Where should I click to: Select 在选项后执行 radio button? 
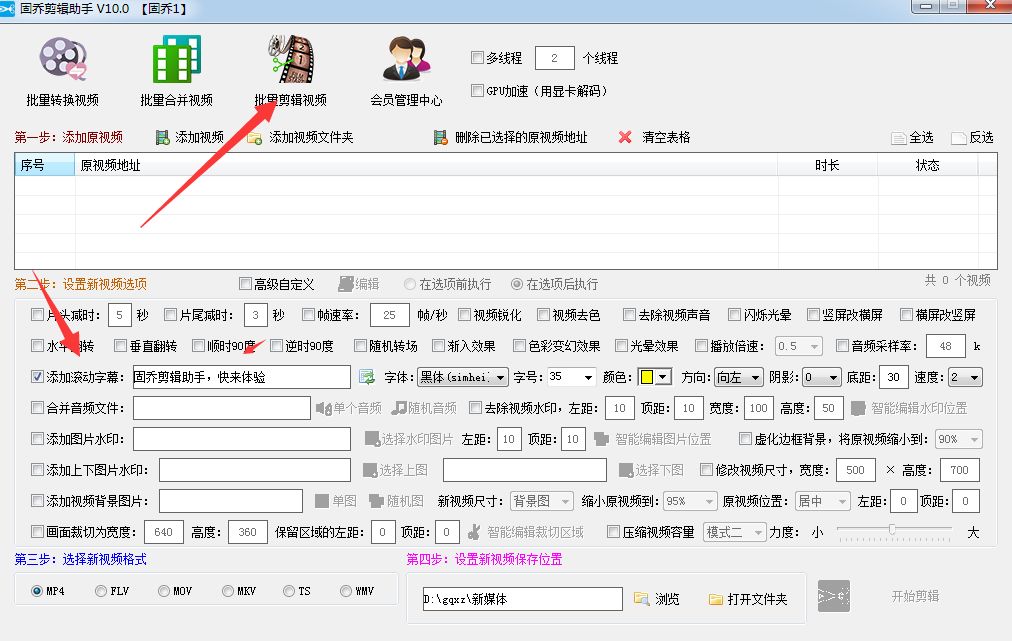click(516, 283)
